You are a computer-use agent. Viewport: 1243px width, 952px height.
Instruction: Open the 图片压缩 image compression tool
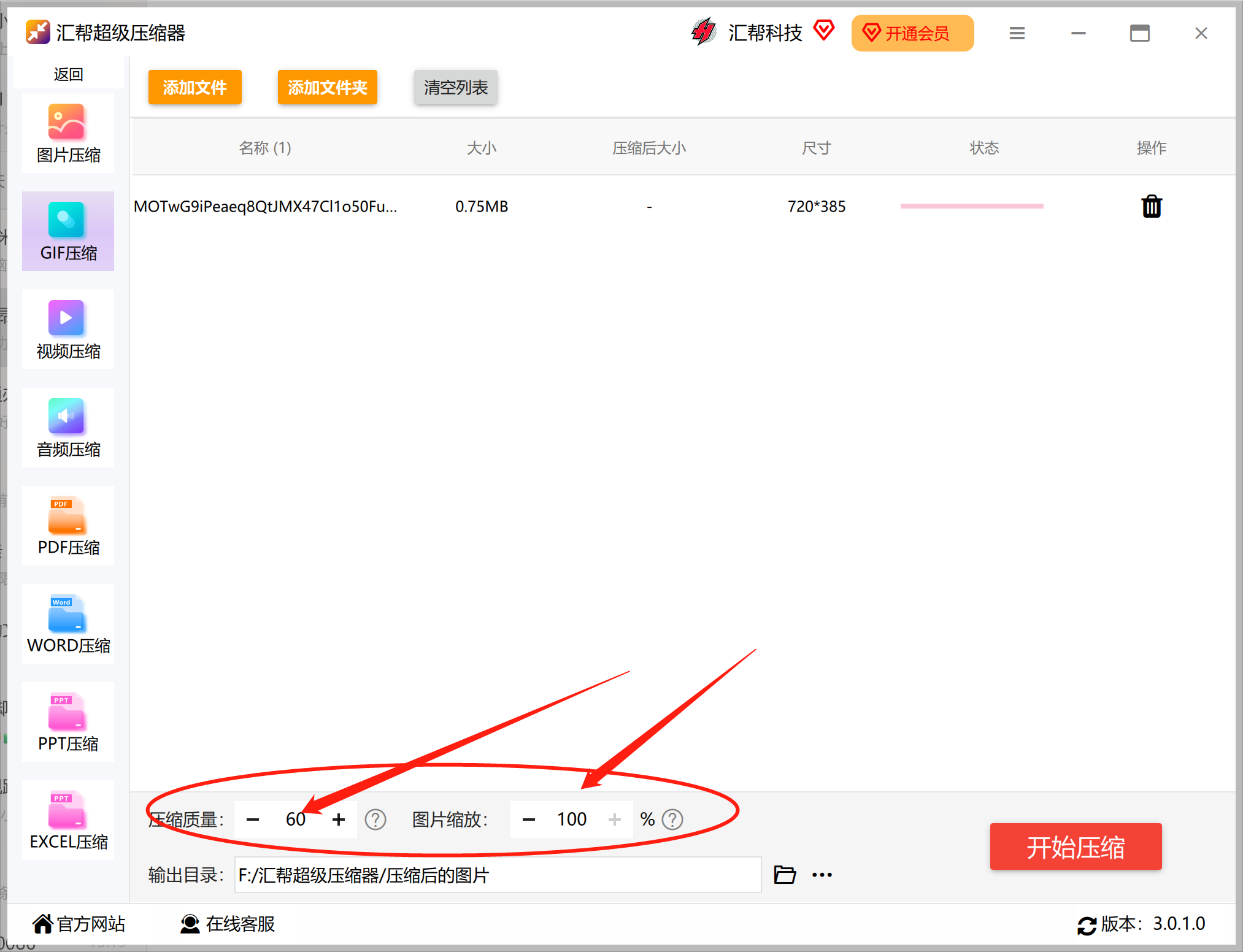tap(68, 134)
